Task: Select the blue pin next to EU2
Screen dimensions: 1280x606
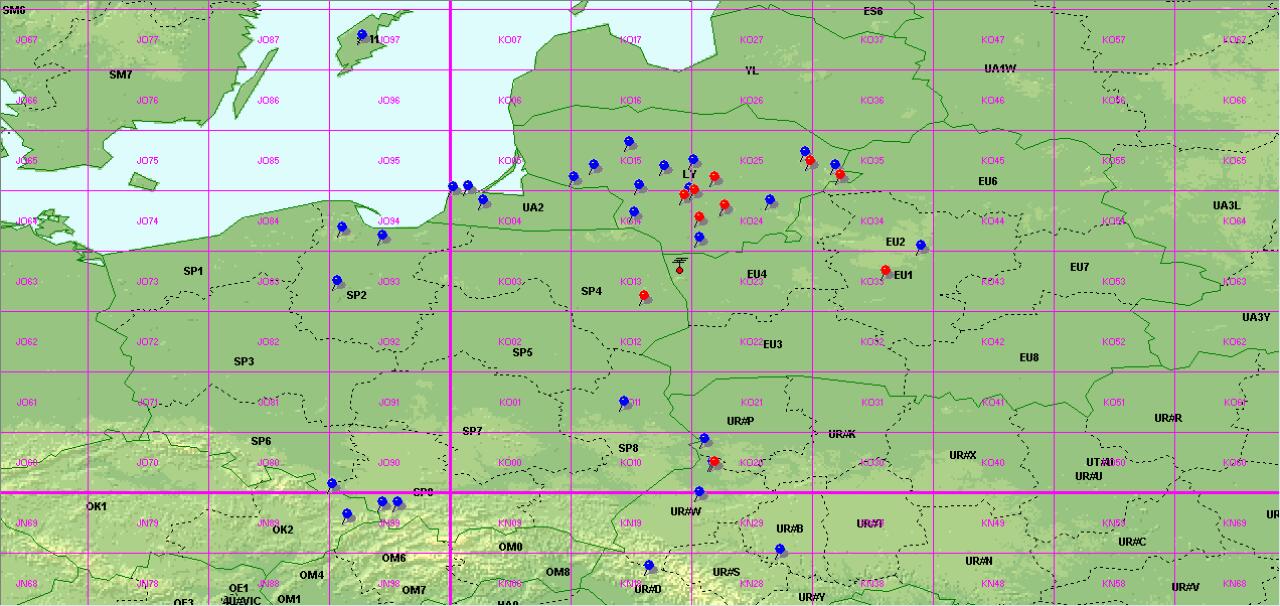Action: pos(921,245)
